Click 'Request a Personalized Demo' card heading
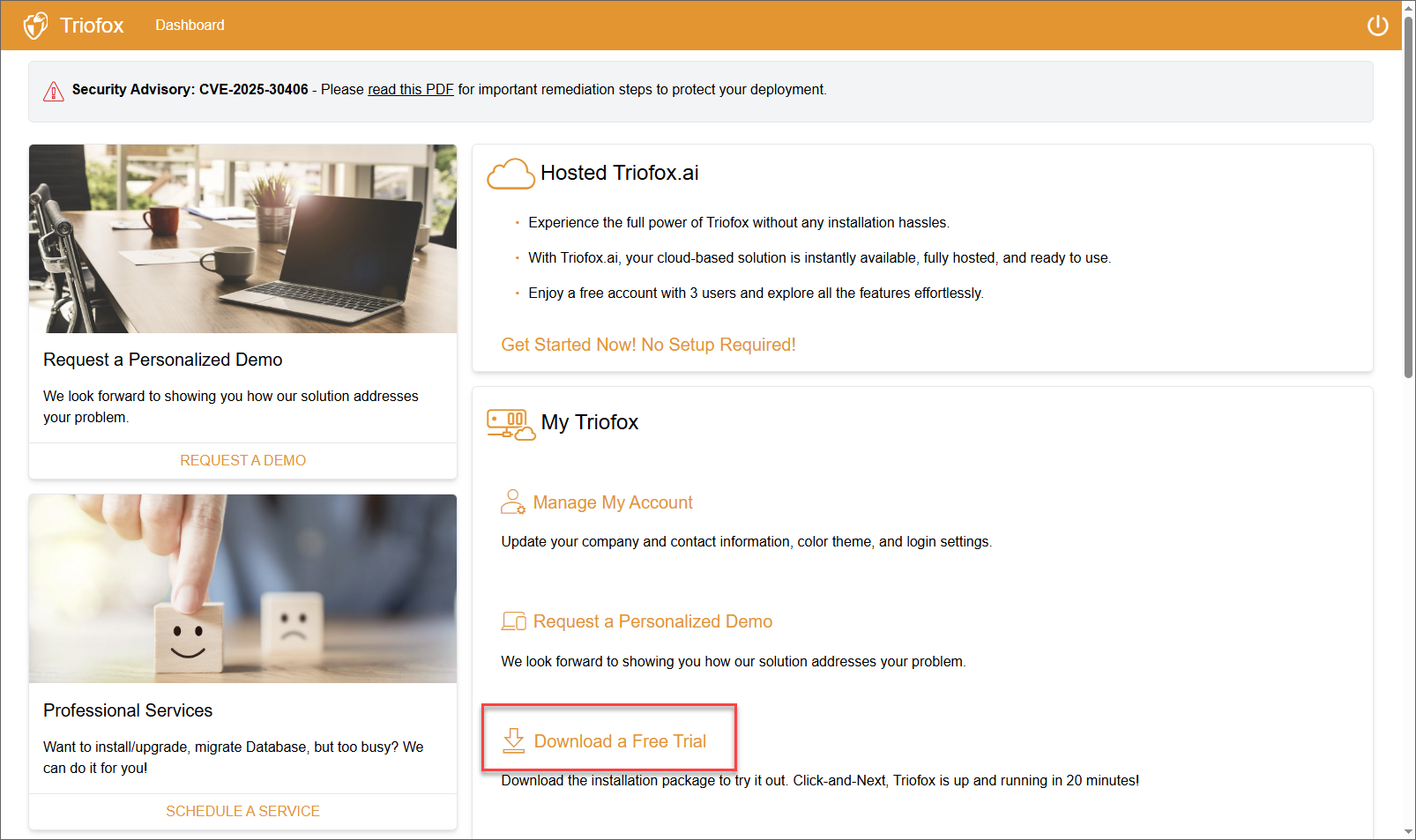The height and width of the screenshot is (840, 1416). point(162,360)
